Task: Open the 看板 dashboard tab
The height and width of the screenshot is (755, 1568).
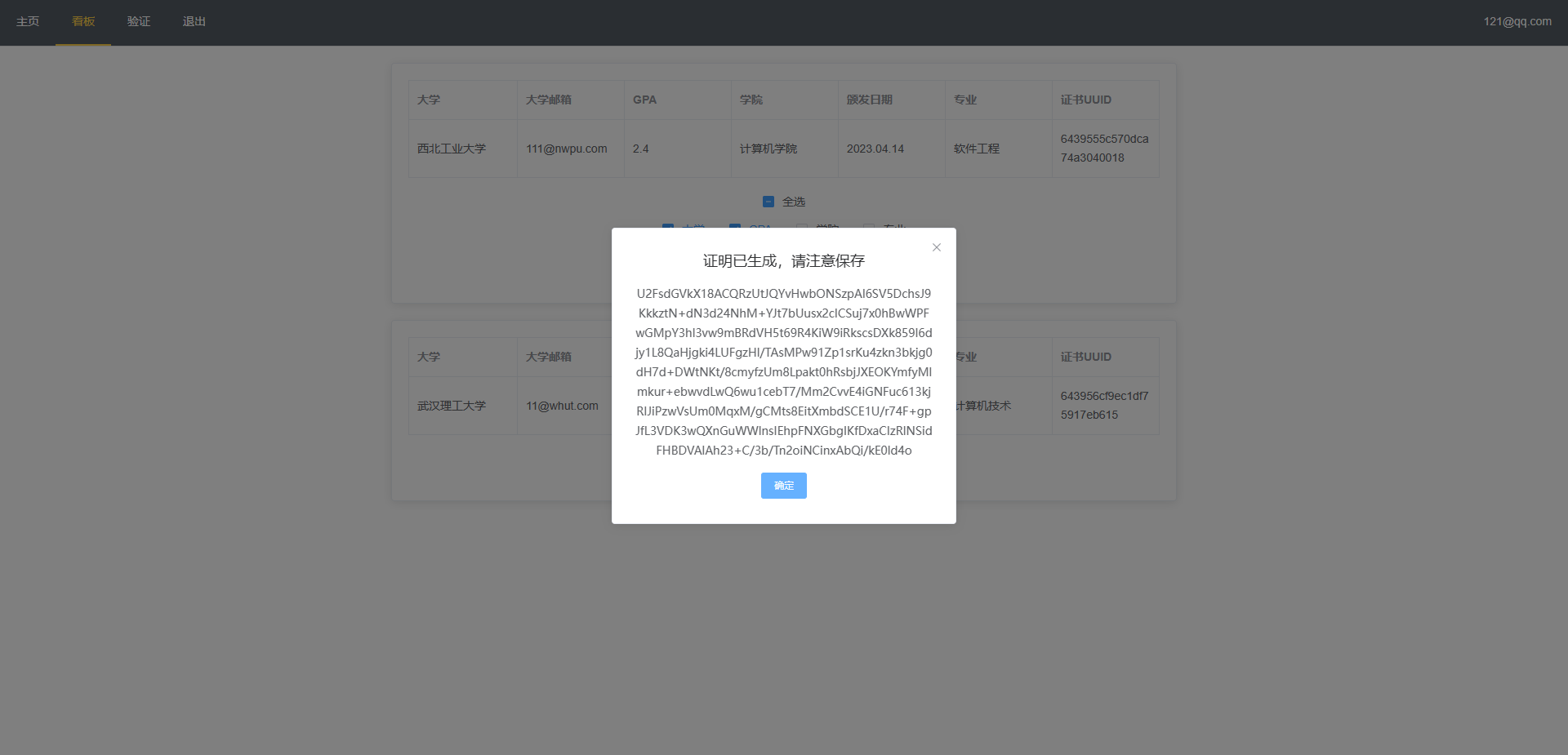Action: (x=83, y=21)
